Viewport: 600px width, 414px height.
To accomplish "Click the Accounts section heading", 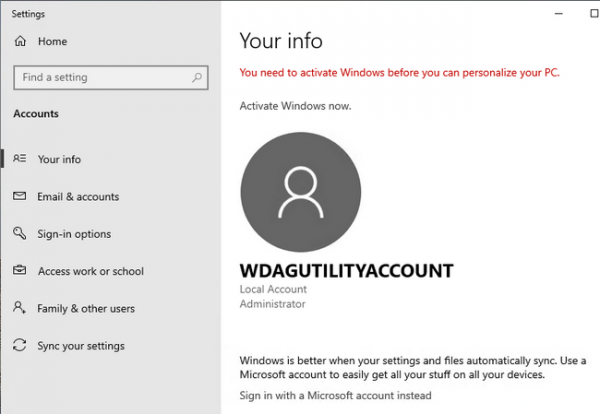I will coord(36,114).
